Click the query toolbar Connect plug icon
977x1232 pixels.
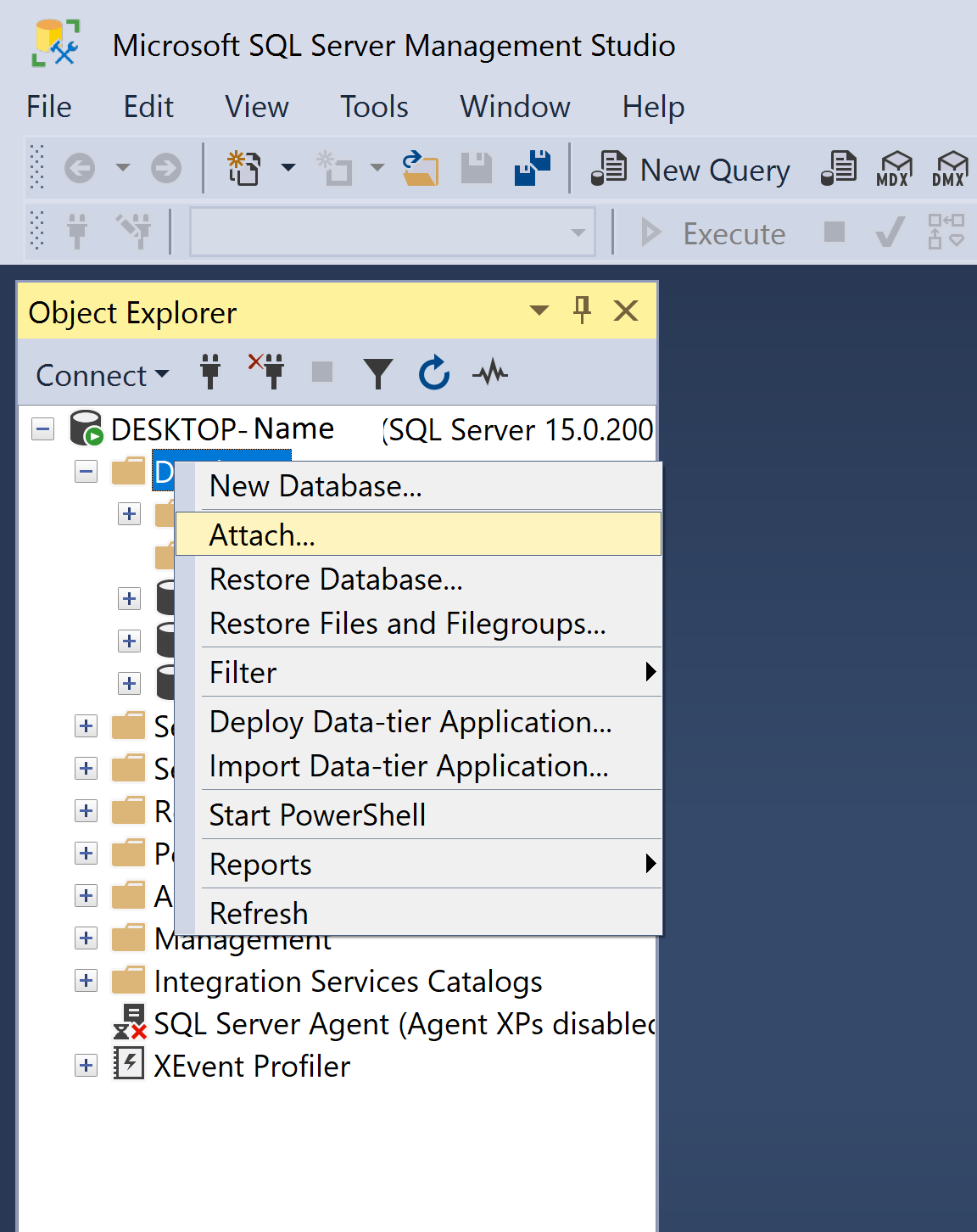(77, 232)
